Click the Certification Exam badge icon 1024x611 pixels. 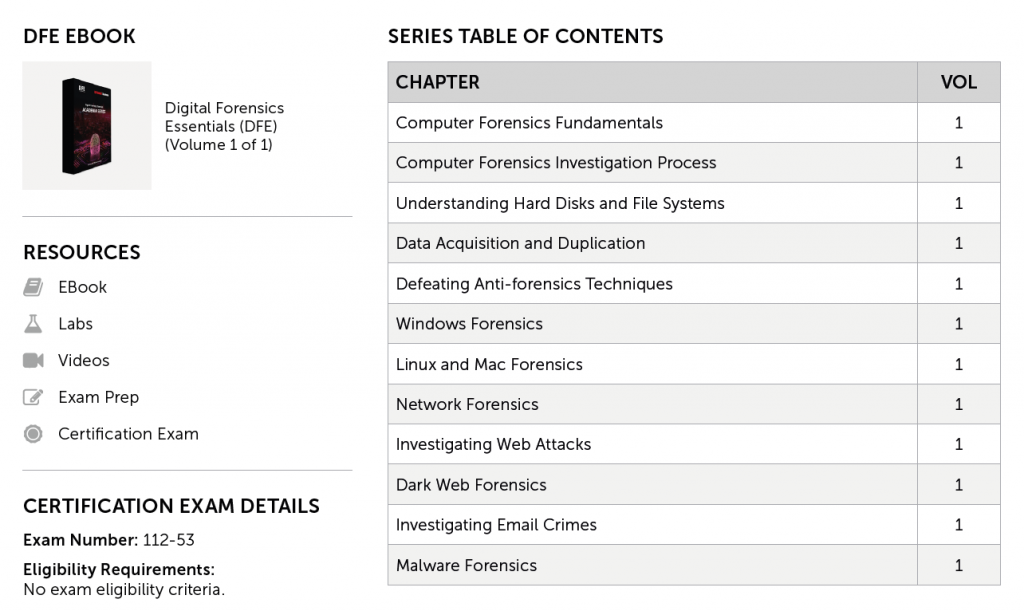pyautogui.click(x=33, y=434)
